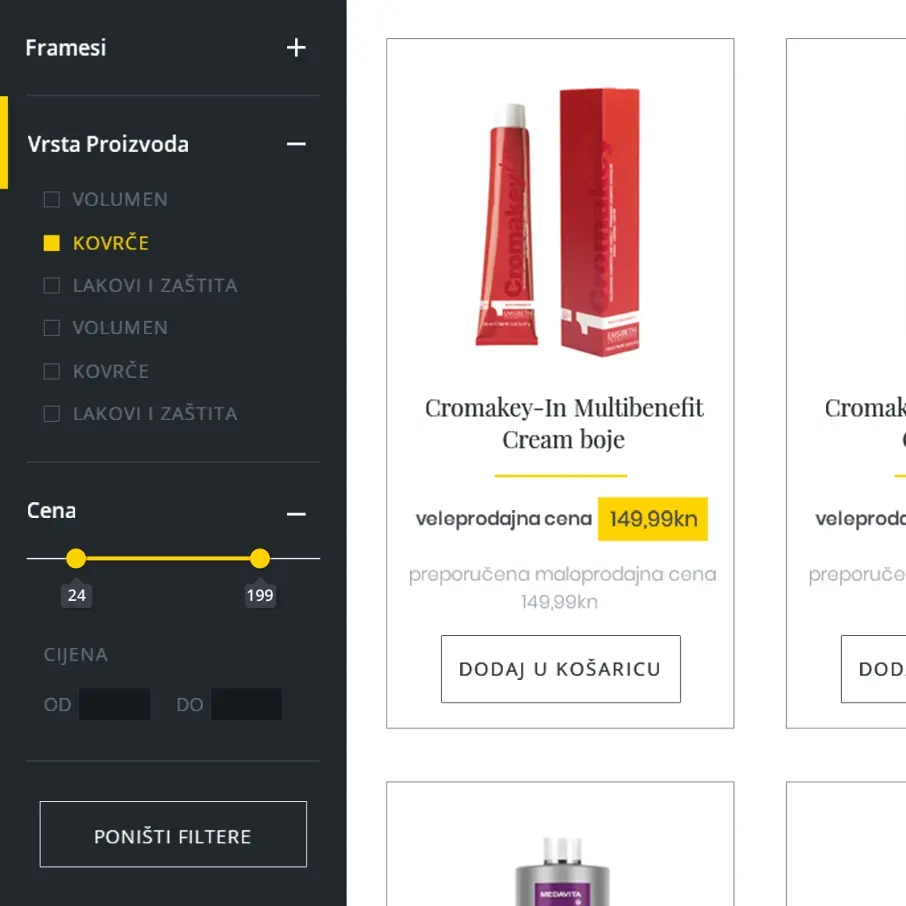The width and height of the screenshot is (906, 906).
Task: Click the Vrsta Proizvoda heading
Action: (x=108, y=144)
